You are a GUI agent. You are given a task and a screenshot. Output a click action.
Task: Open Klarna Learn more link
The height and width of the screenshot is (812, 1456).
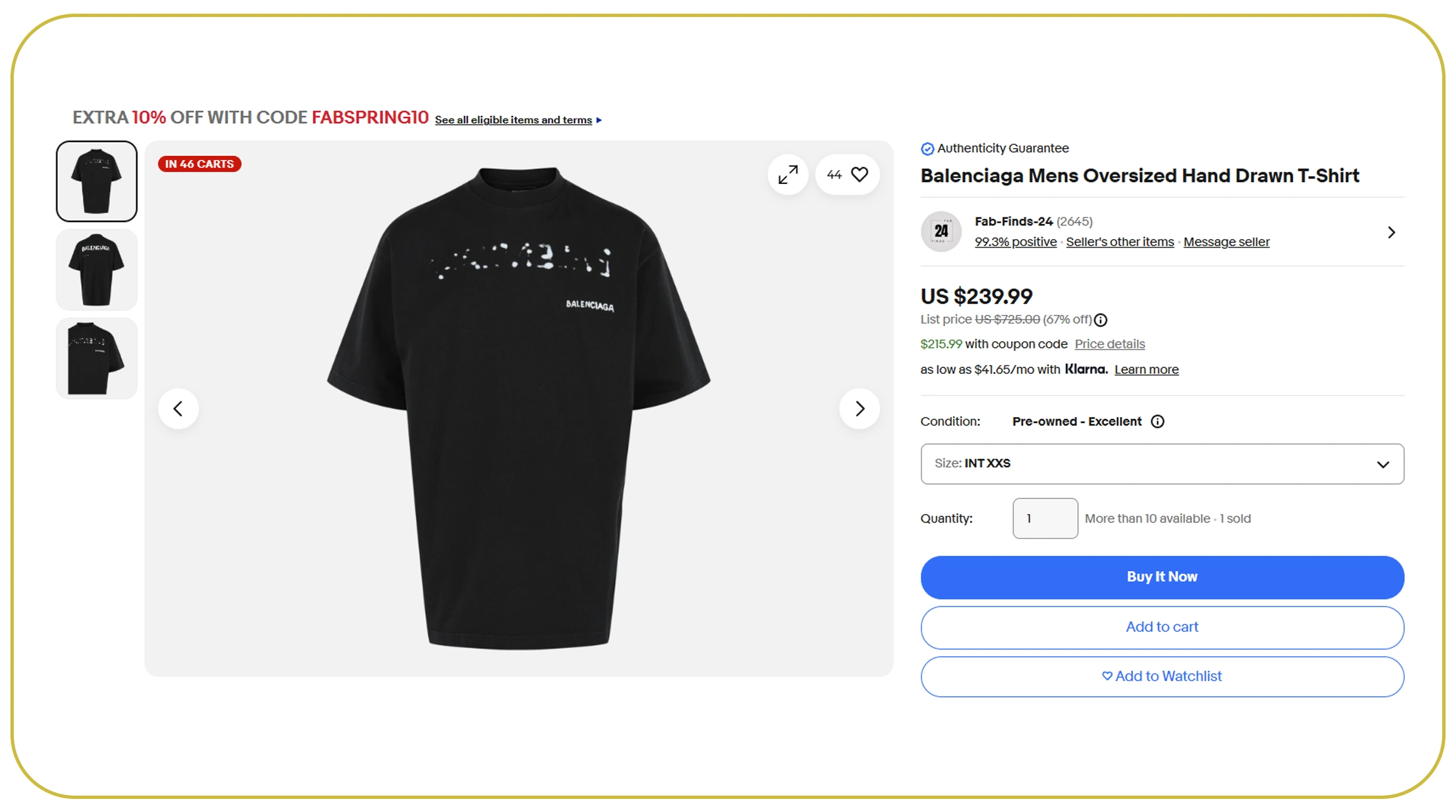pyautogui.click(x=1146, y=370)
